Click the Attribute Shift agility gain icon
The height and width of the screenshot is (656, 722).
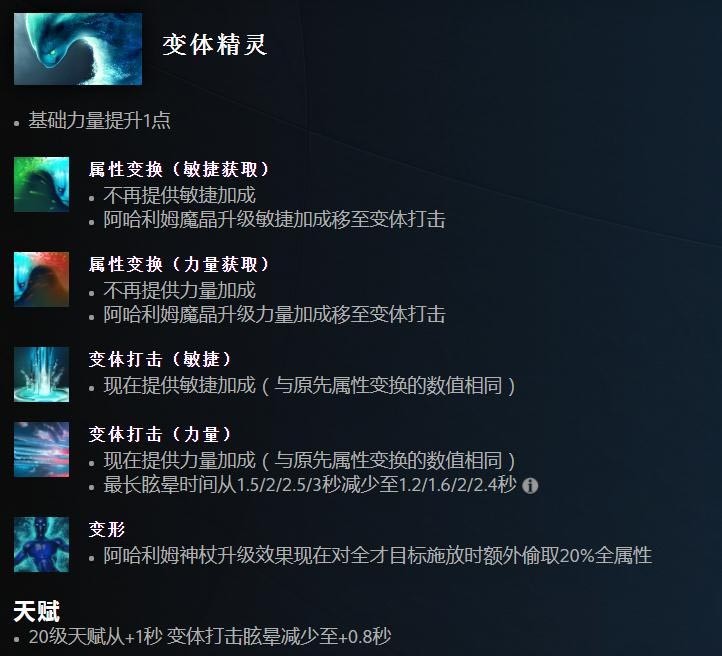click(41, 184)
